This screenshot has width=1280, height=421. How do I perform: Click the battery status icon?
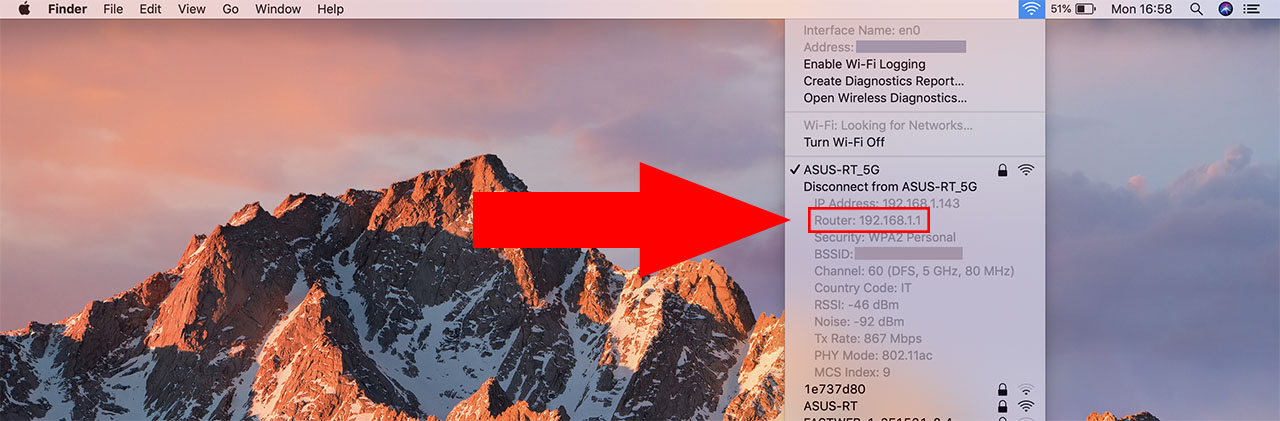tap(1074, 9)
